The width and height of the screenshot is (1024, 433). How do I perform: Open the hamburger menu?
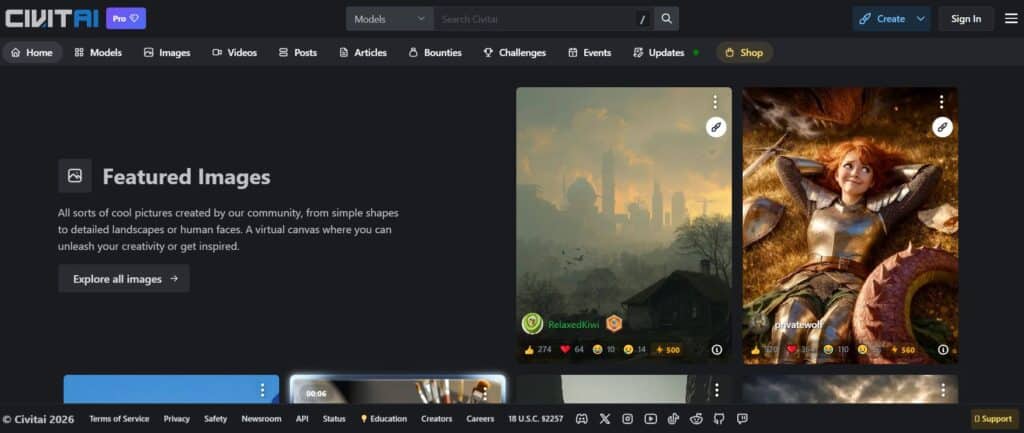1011,19
